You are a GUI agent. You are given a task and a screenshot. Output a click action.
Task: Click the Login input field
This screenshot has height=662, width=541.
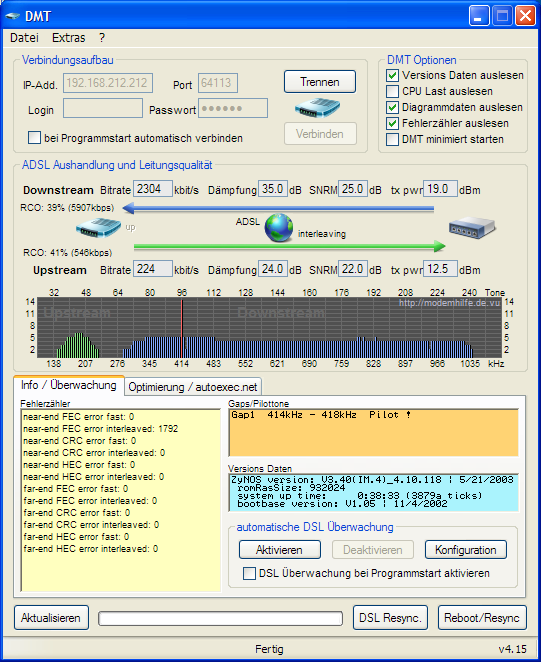[x=103, y=109]
